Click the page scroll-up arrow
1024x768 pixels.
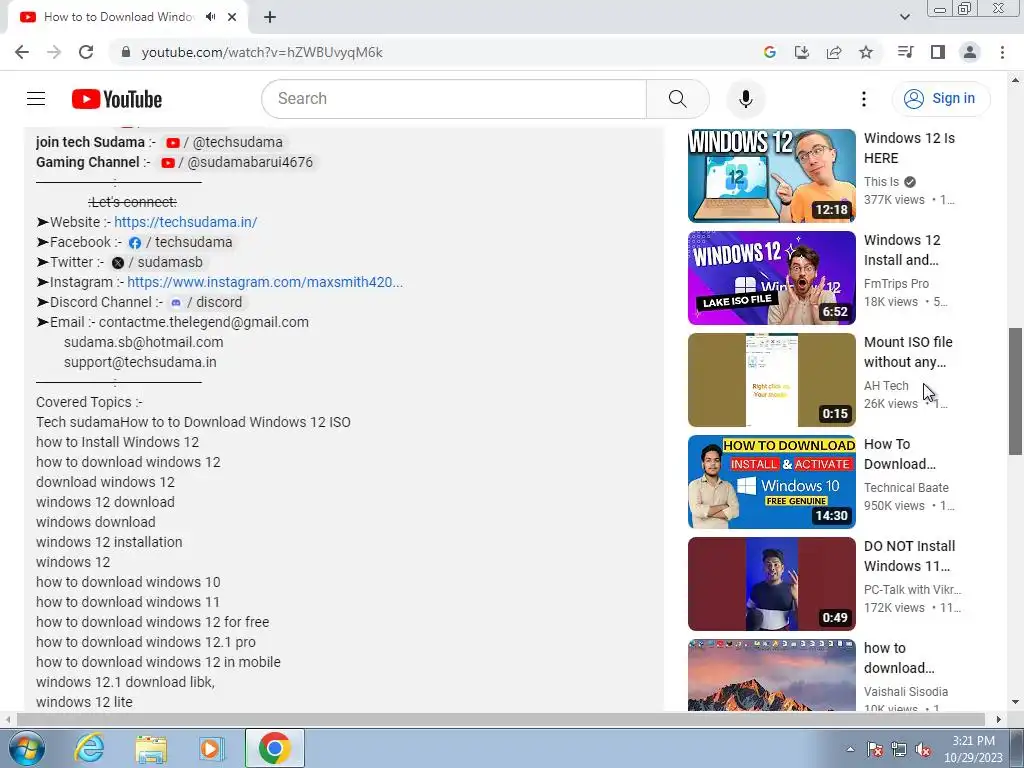[x=1015, y=80]
